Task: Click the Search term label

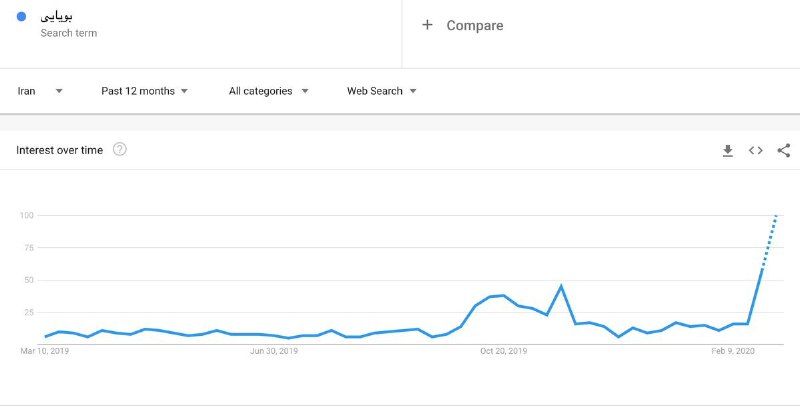Action: [69, 33]
